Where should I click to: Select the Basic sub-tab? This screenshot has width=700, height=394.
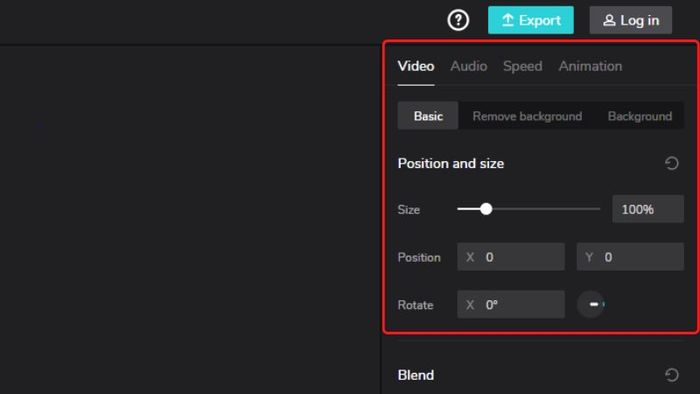428,116
